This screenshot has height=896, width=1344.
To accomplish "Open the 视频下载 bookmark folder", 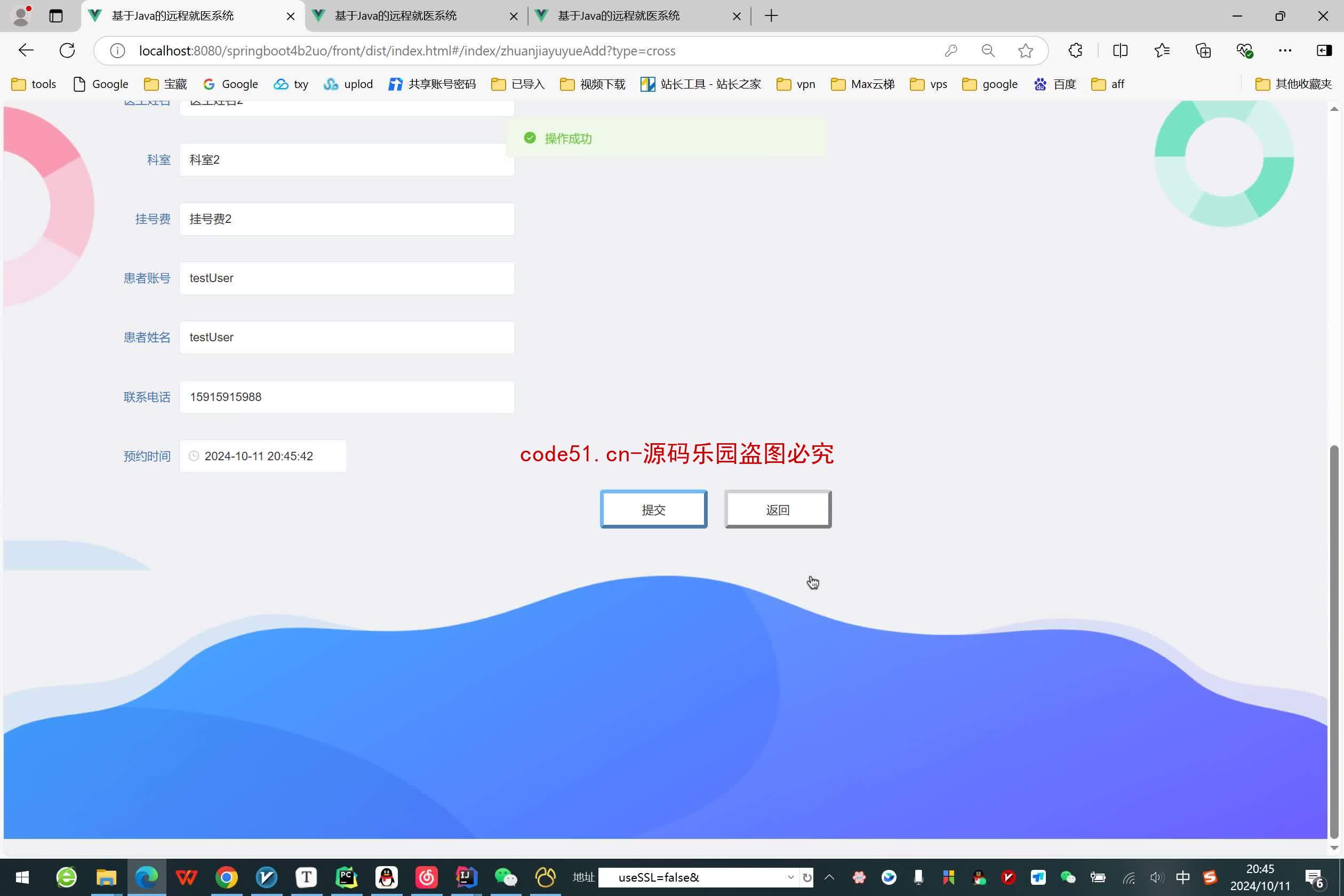I will click(593, 84).
